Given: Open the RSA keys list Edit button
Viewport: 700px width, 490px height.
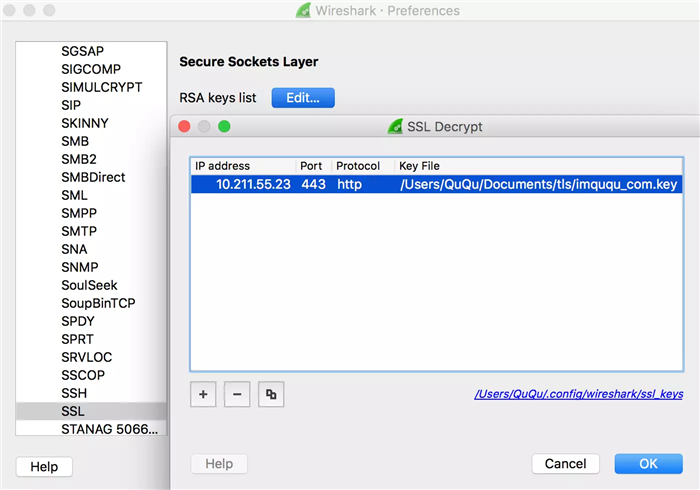Looking at the screenshot, I should pos(303,98).
